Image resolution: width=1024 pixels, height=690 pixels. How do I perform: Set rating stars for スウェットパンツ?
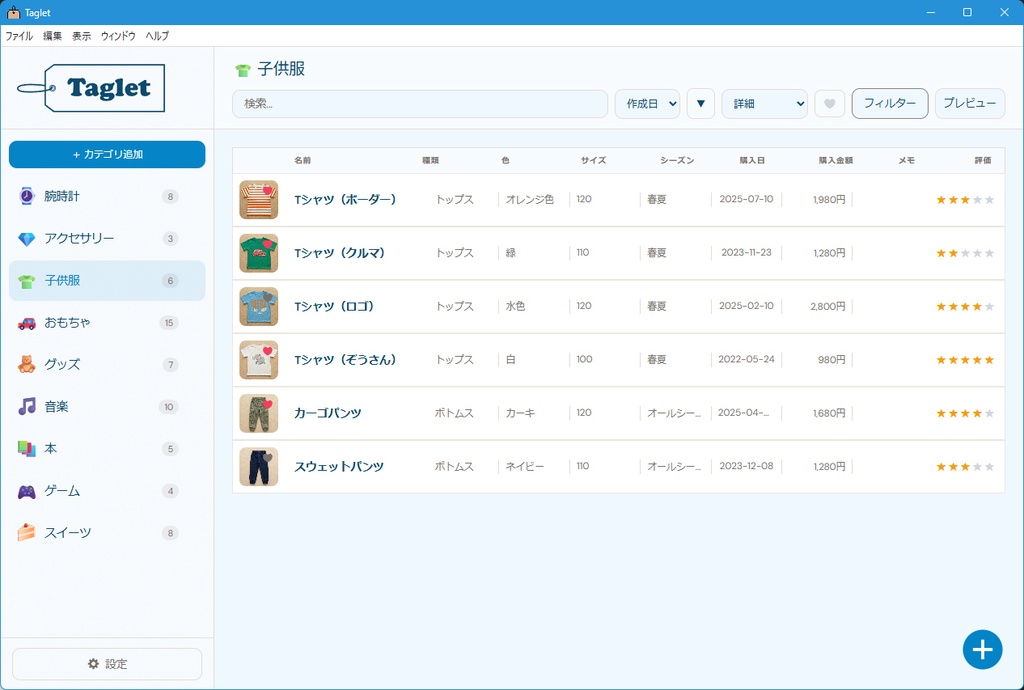click(x=965, y=467)
